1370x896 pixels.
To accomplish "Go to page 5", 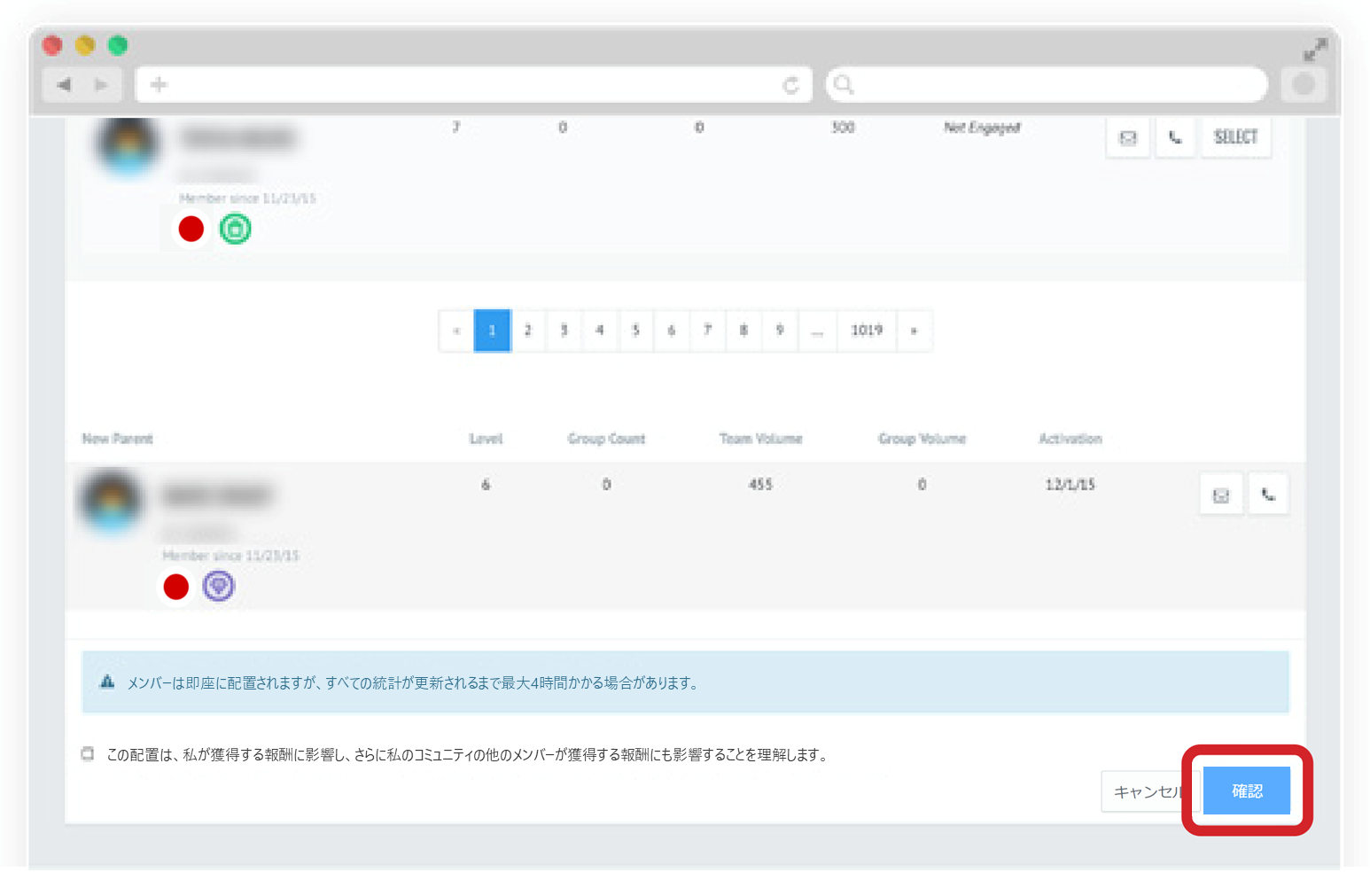I will tap(636, 331).
